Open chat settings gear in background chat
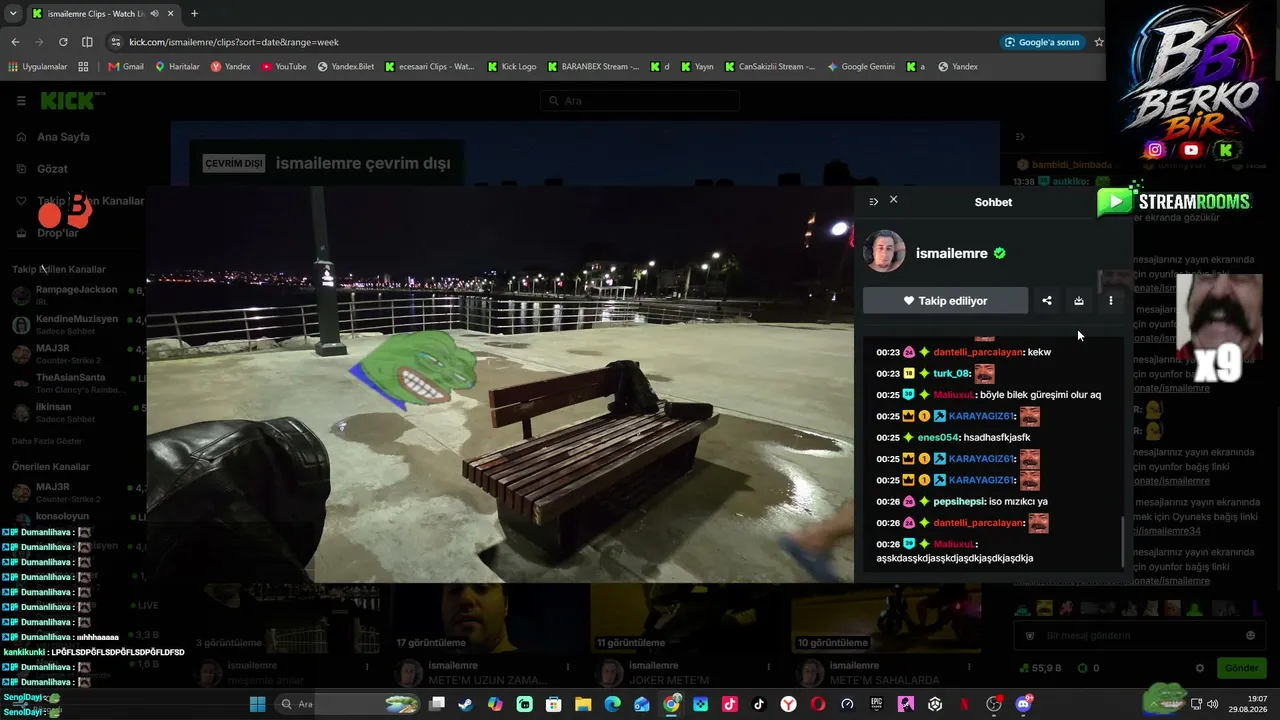Viewport: 1280px width, 720px height. [x=1200, y=668]
